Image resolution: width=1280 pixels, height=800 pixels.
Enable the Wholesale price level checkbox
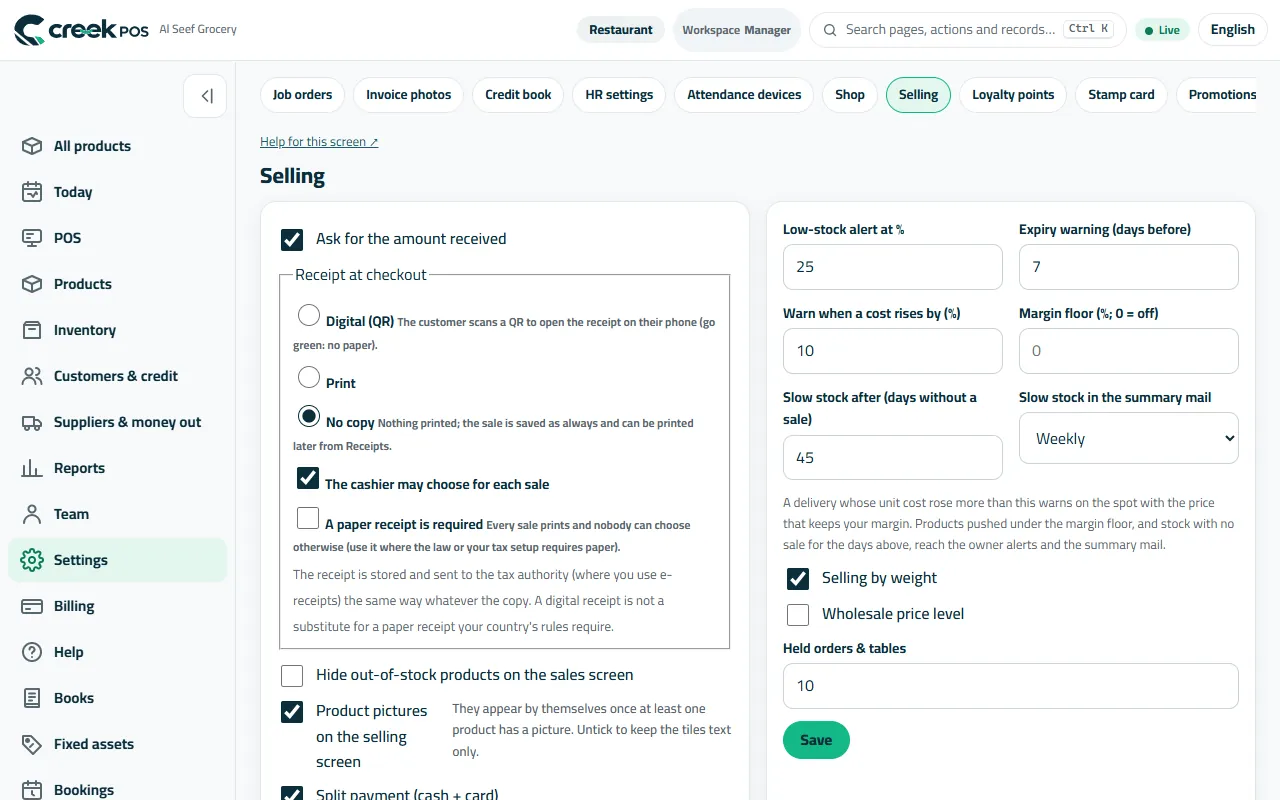[x=798, y=615]
